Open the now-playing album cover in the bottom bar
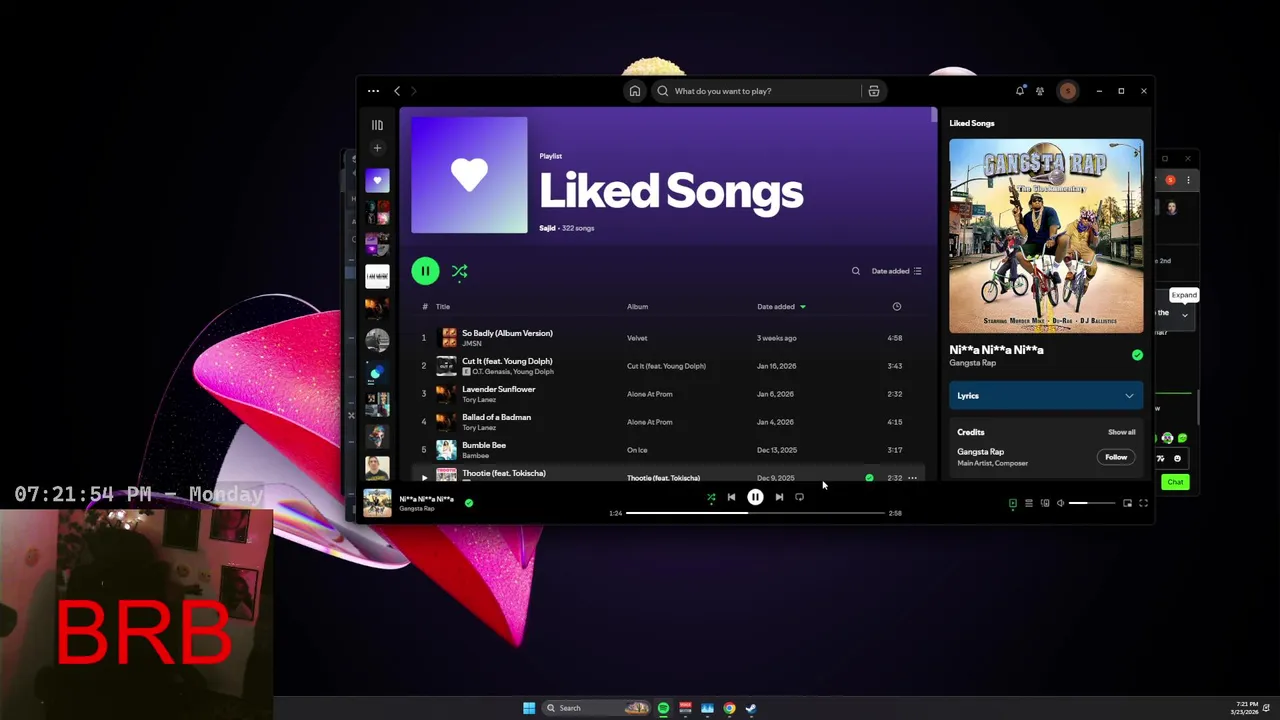1280x720 pixels. pos(377,503)
